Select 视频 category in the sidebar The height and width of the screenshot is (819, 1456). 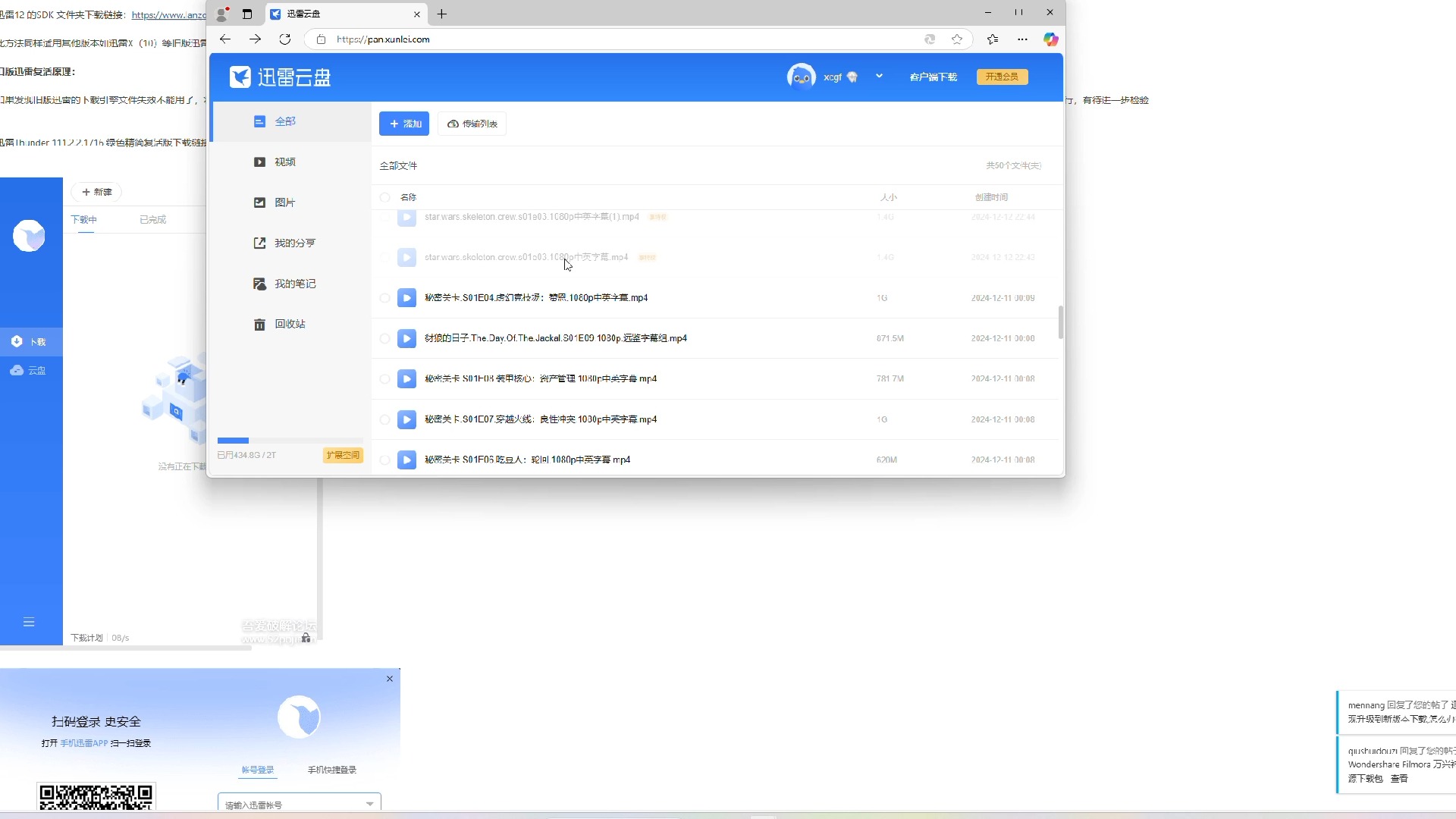click(291, 162)
